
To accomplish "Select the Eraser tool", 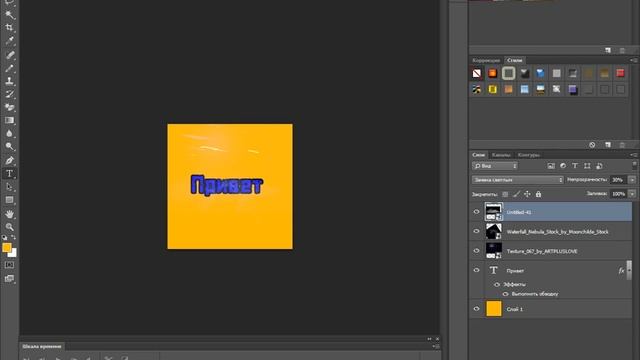I will (x=9, y=107).
